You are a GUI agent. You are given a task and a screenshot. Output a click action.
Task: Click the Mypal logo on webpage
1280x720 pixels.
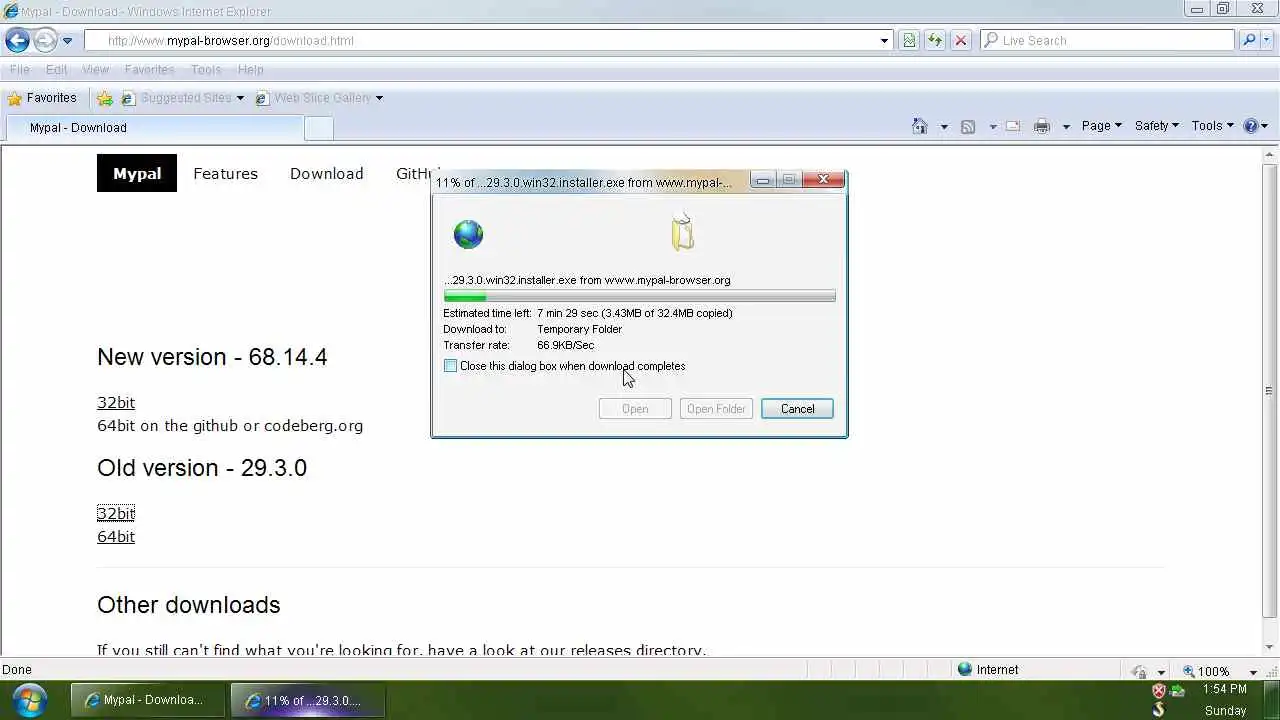click(137, 173)
